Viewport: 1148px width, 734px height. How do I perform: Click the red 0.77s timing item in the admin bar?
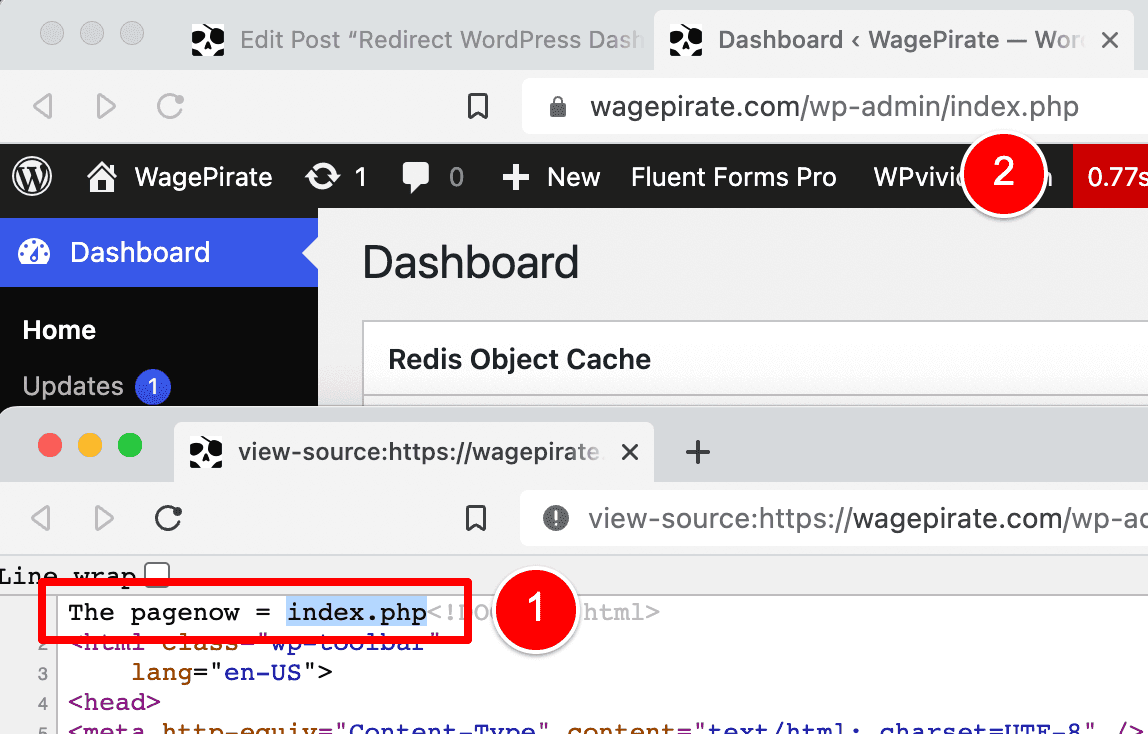(1111, 176)
